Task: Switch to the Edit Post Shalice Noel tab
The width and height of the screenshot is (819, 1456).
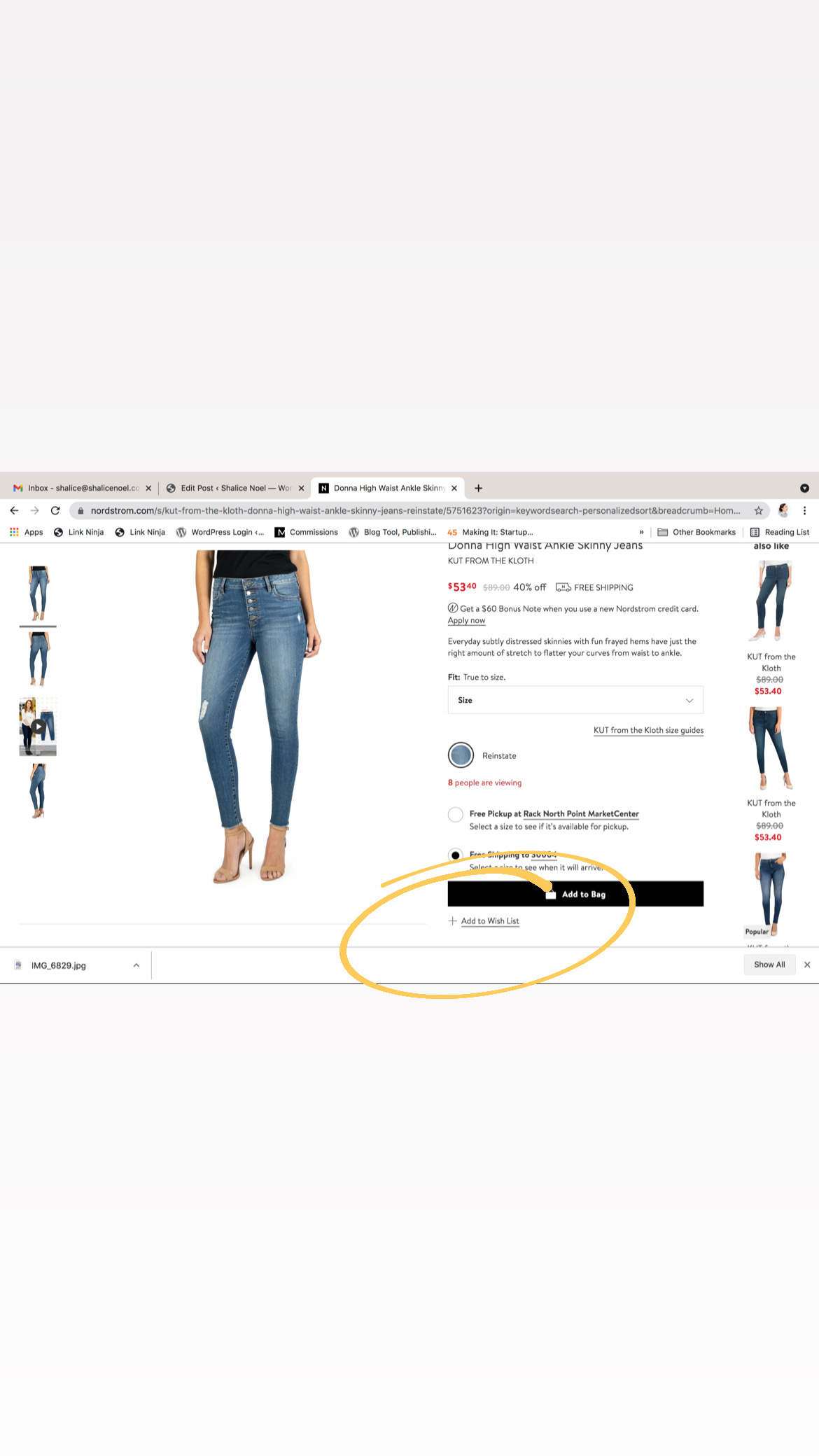Action: (236, 489)
